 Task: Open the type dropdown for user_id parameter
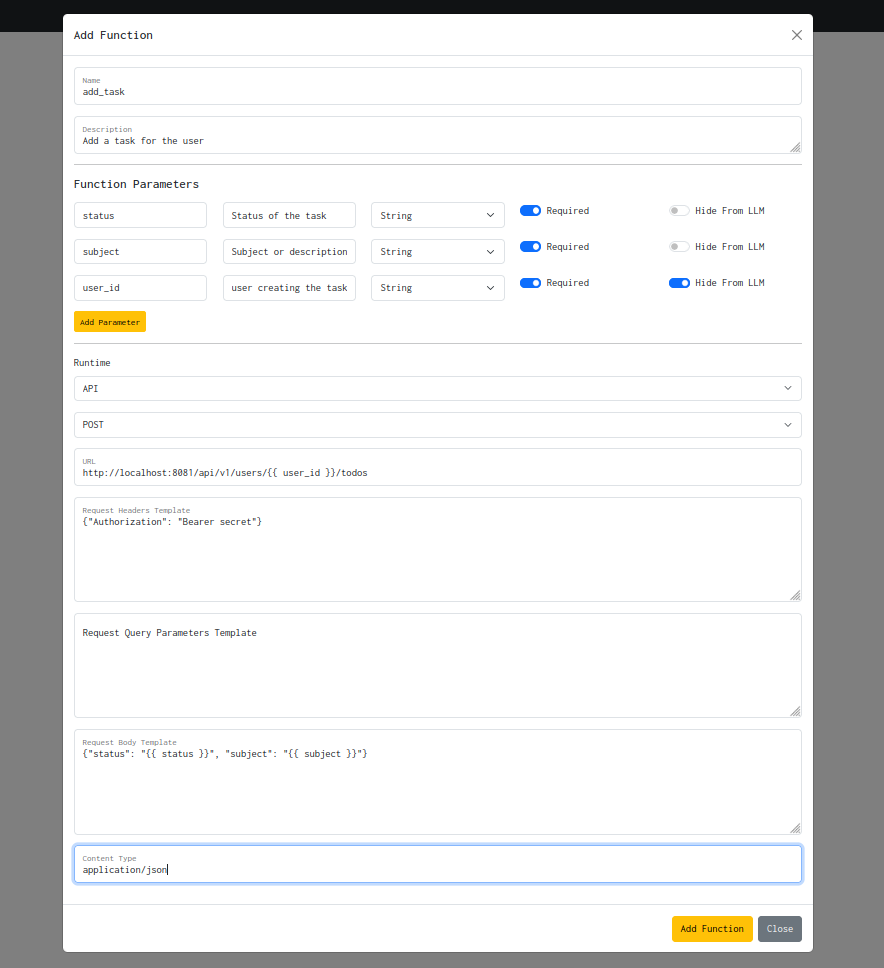click(437, 287)
